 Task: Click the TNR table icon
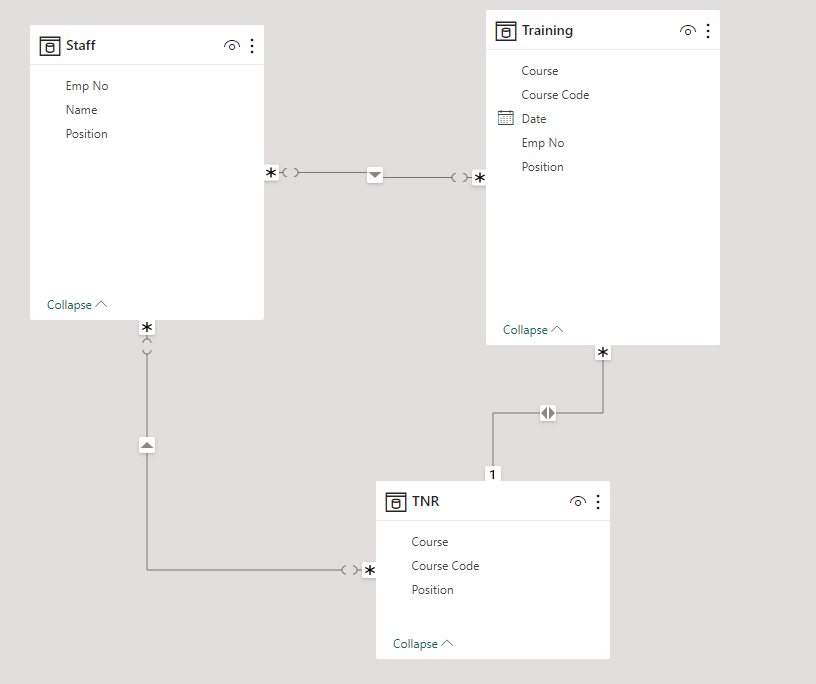pos(396,502)
